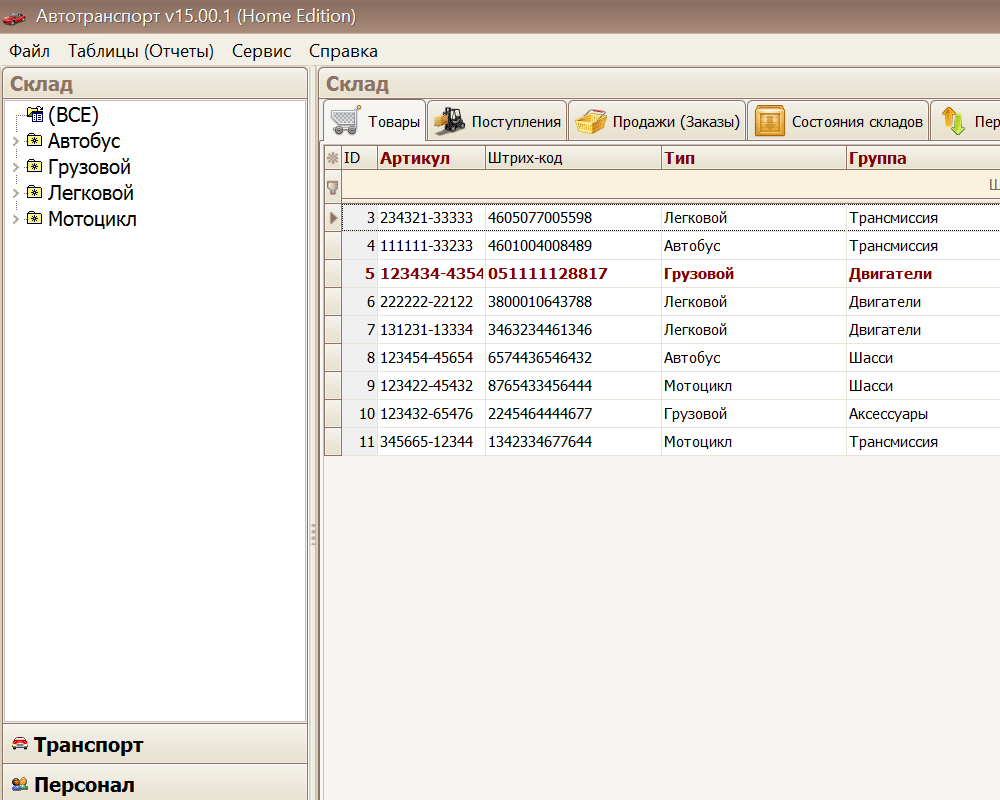Image resolution: width=1000 pixels, height=800 pixels.
Task: Click barcode cell 8765433456444
Action: (573, 386)
